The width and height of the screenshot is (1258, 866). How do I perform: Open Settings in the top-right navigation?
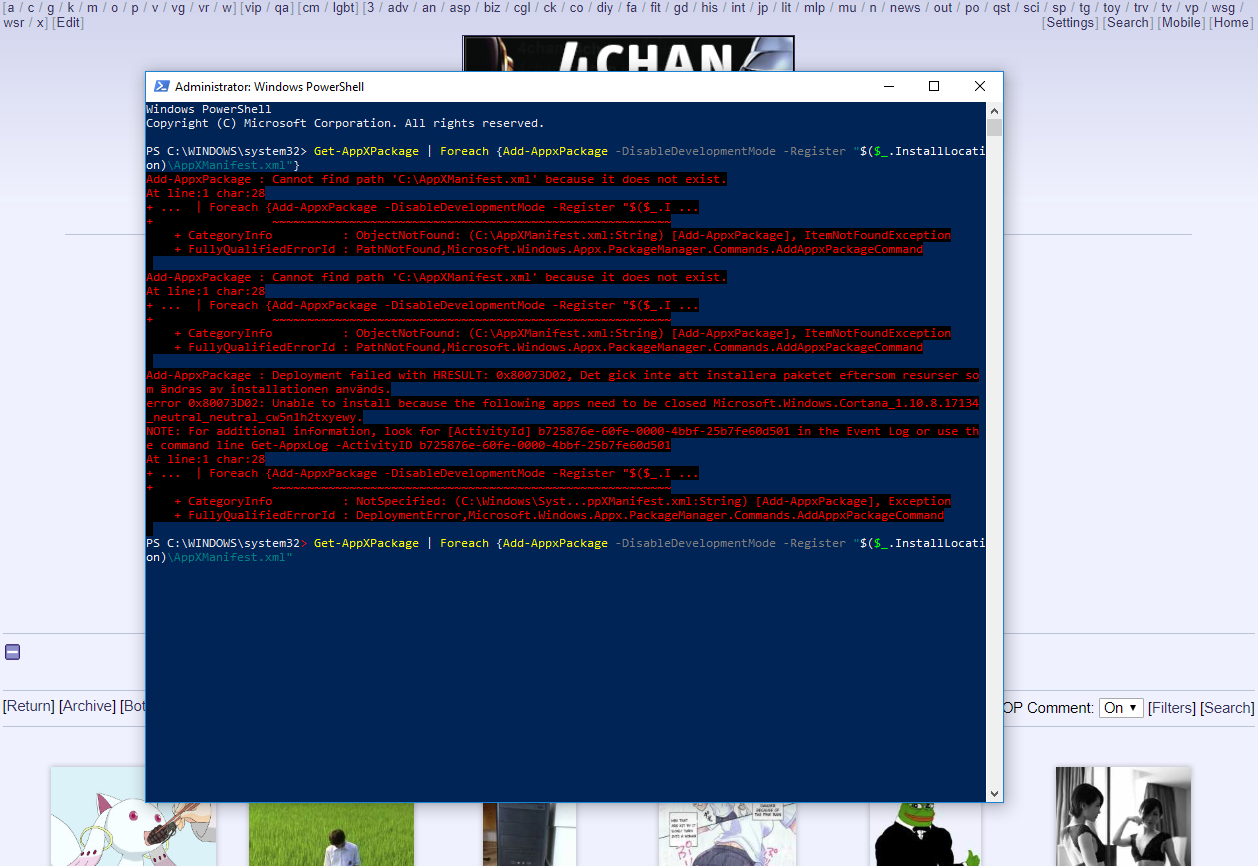point(1070,23)
